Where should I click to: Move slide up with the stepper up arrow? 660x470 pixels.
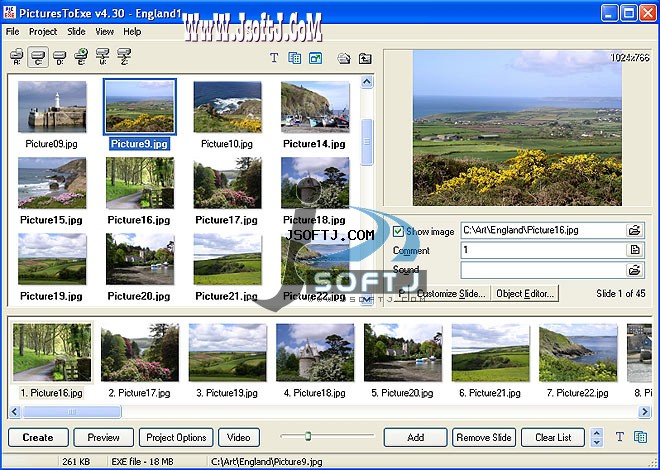point(596,433)
